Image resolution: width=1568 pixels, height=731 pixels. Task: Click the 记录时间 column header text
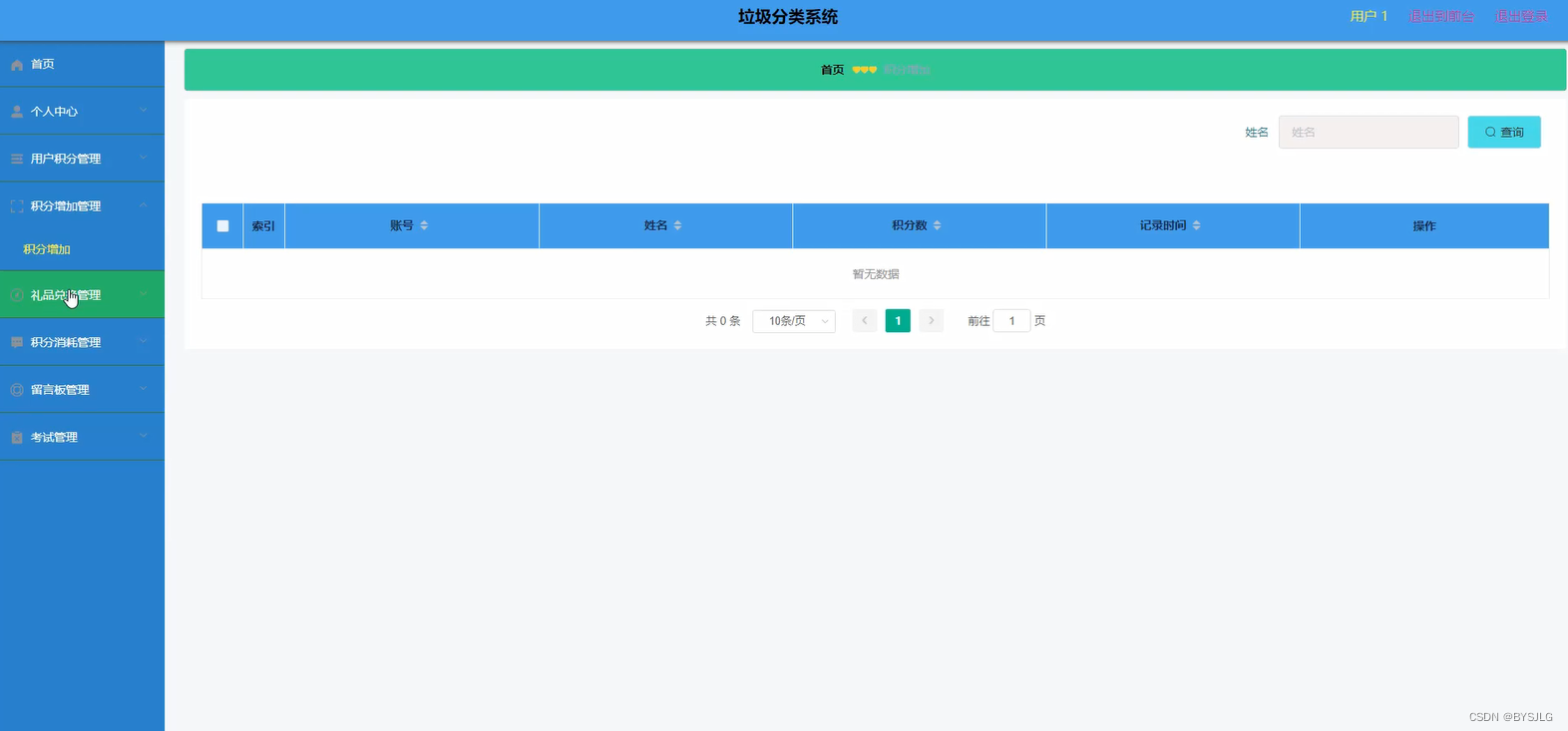pyautogui.click(x=1163, y=225)
